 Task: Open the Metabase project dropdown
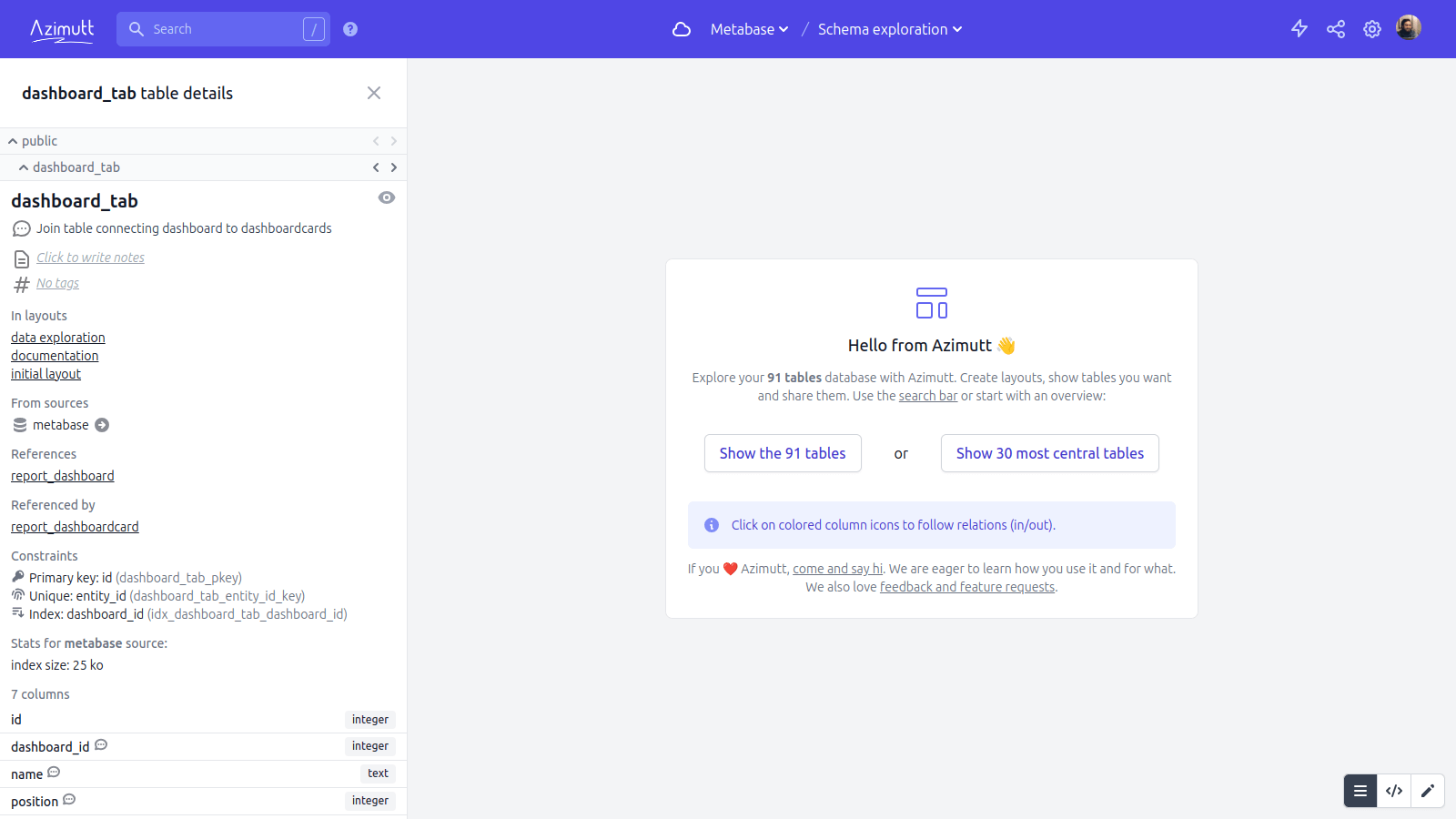[x=749, y=29]
